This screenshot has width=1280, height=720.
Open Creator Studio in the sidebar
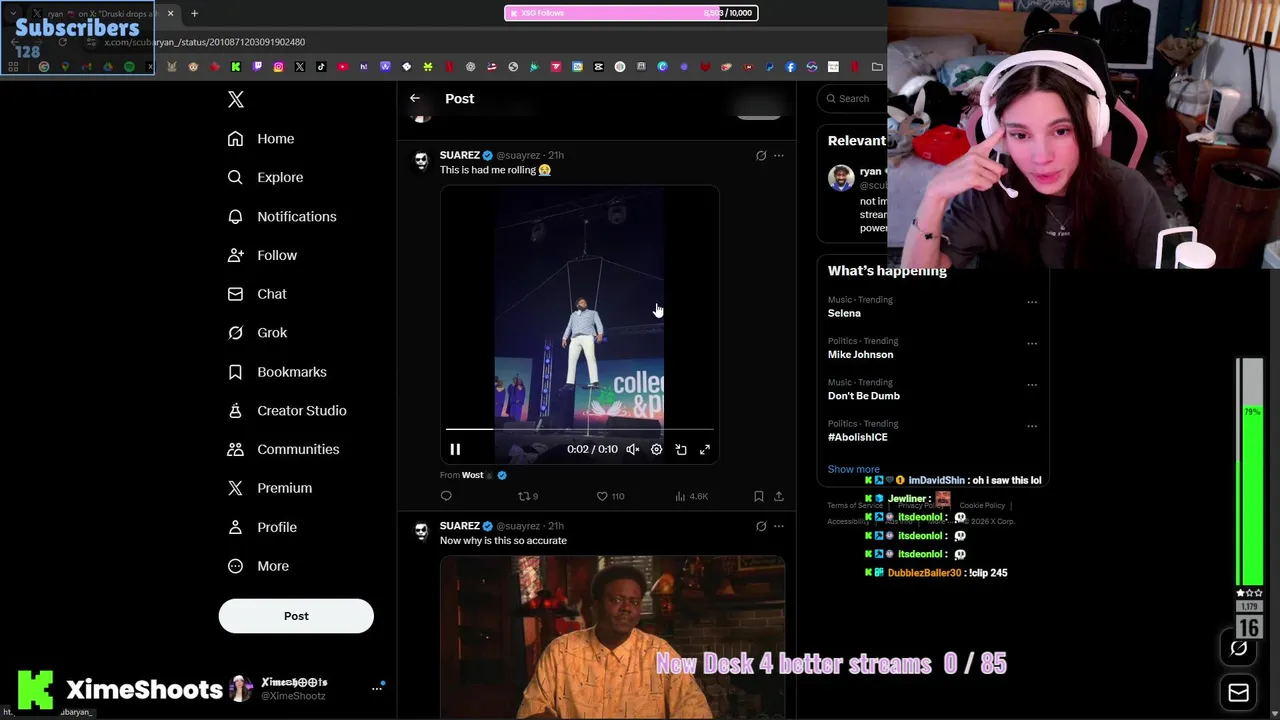287,411
